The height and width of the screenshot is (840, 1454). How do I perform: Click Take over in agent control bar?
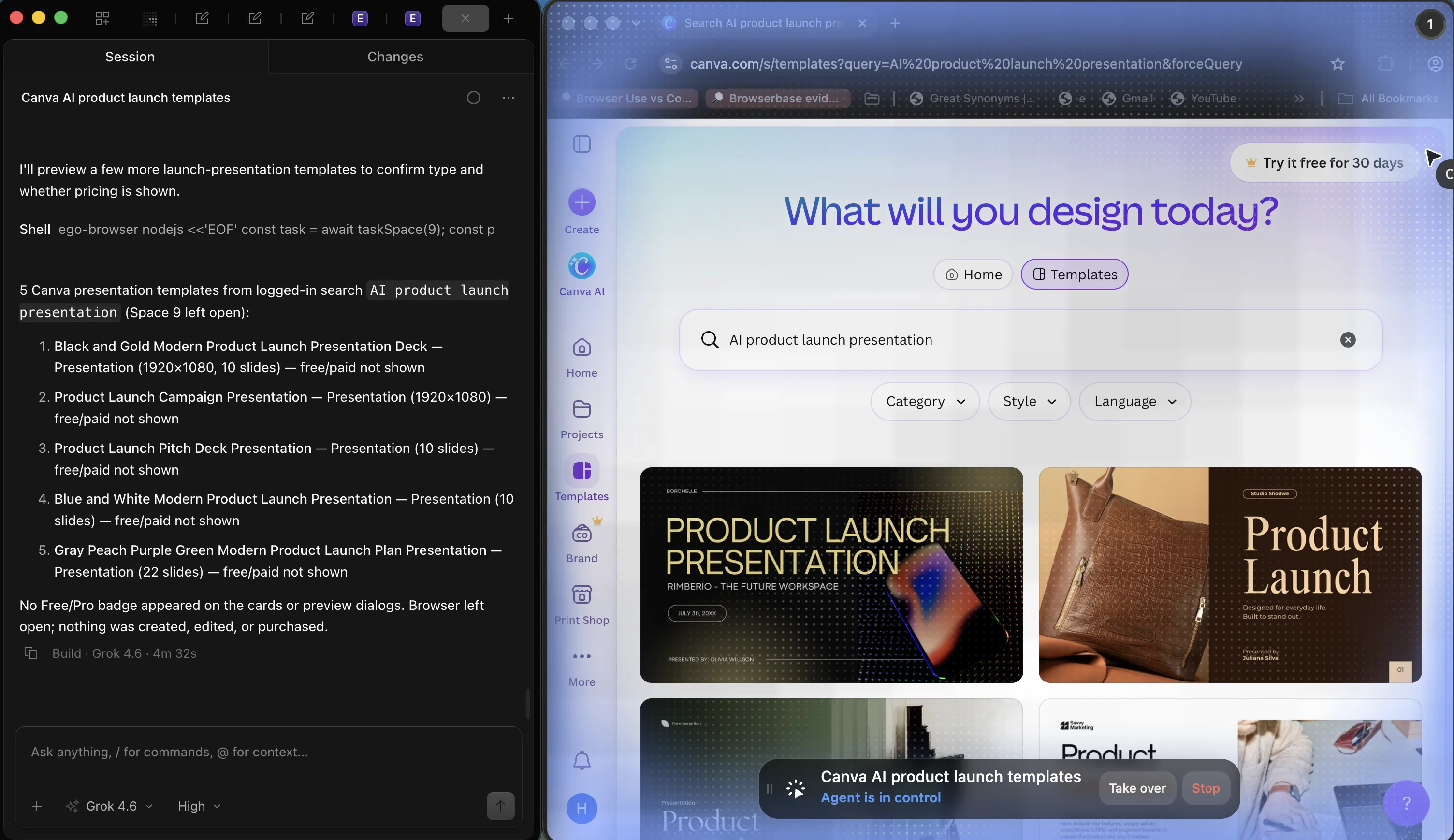tap(1137, 788)
